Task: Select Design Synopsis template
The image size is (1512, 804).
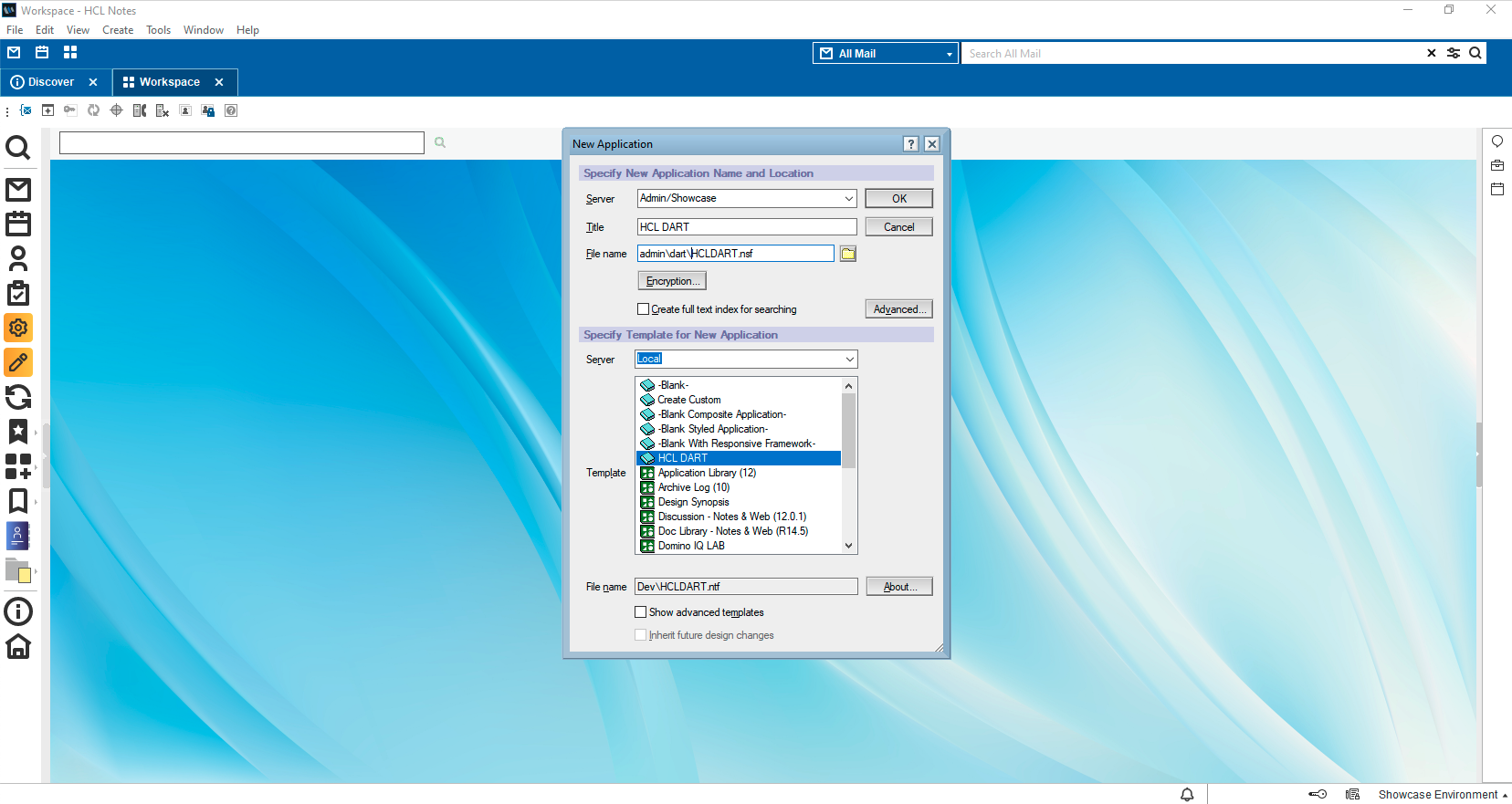Action: [739, 502]
